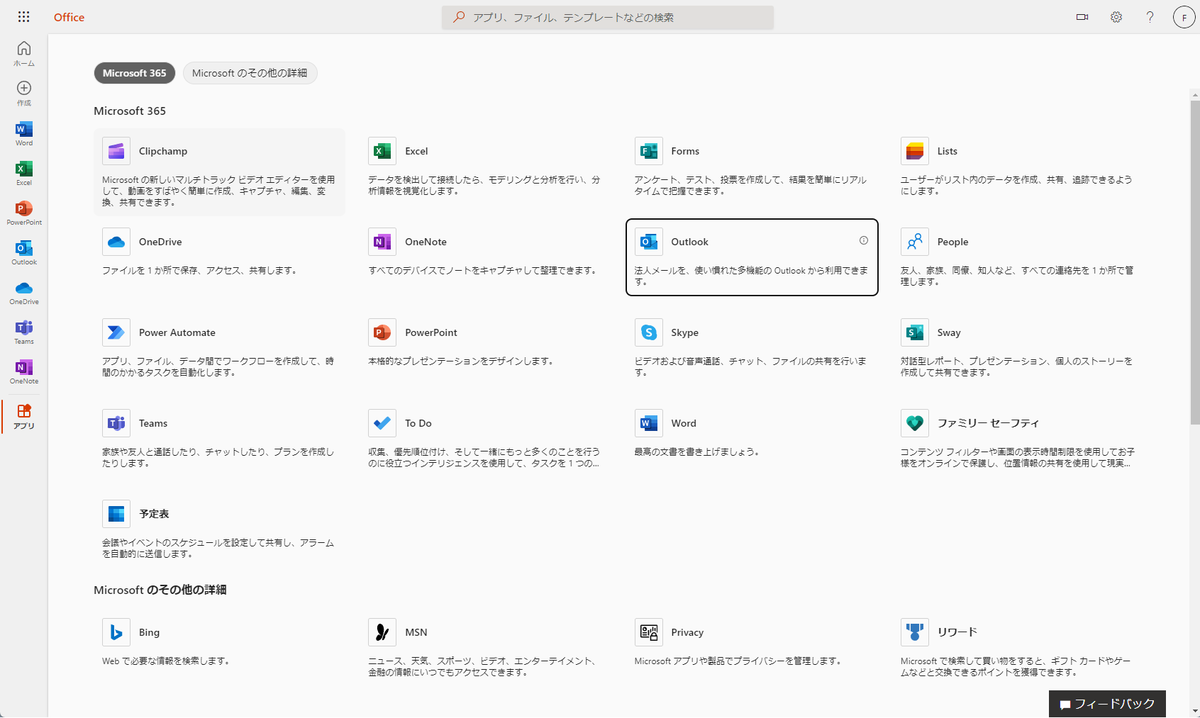Image resolution: width=1200 pixels, height=718 pixels.
Task: Click the Microsoft のその他の詳細 section heading
Action: (160, 590)
